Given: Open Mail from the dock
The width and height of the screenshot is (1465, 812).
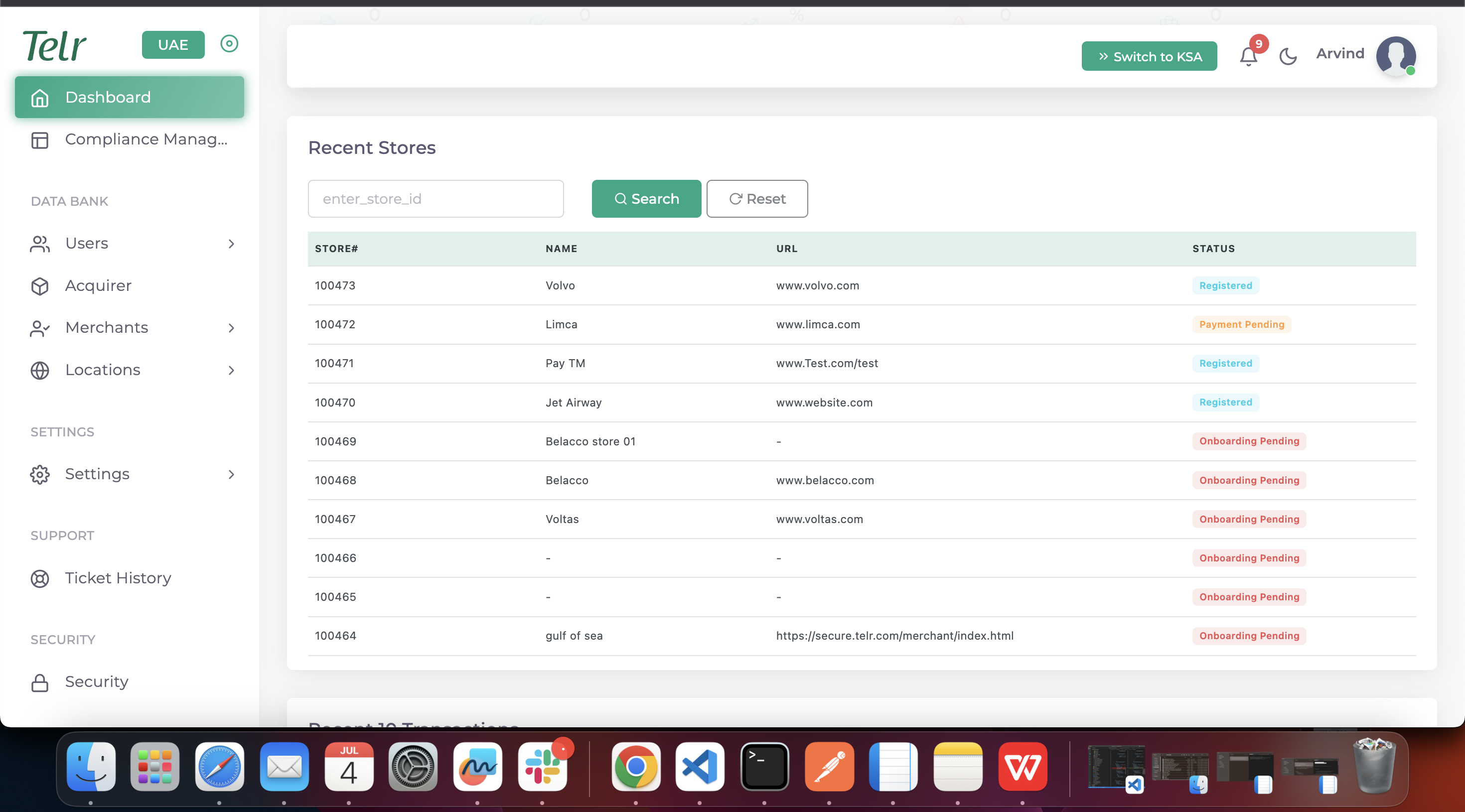Looking at the screenshot, I should 285,767.
